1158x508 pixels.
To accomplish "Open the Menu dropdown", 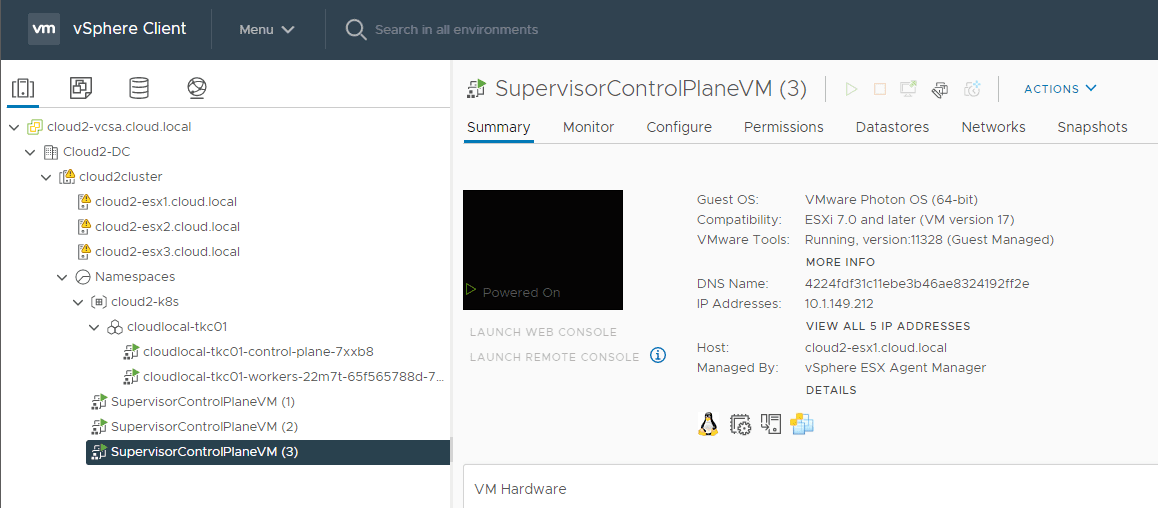I will (267, 30).
